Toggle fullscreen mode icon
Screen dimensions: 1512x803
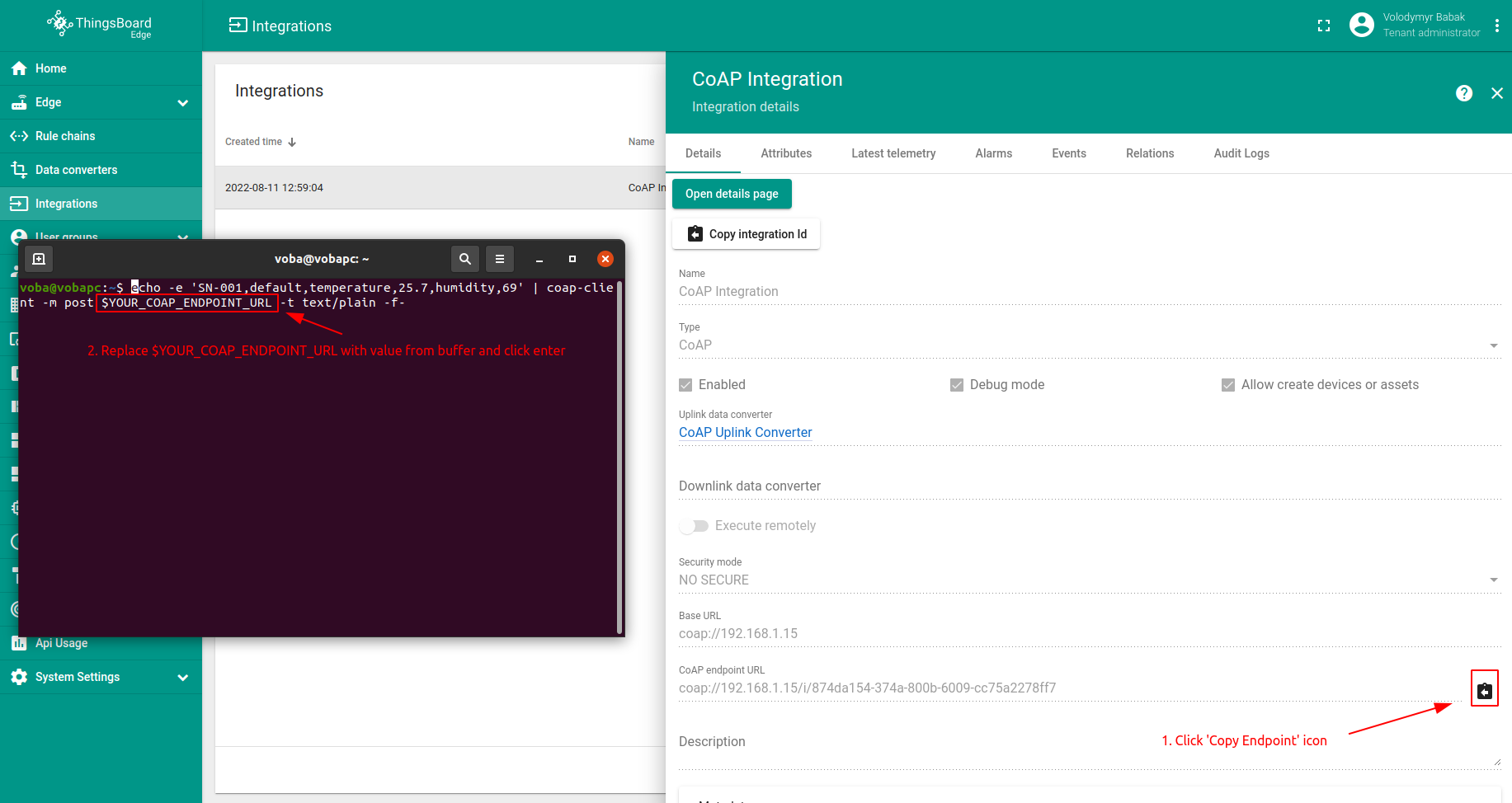1324,26
